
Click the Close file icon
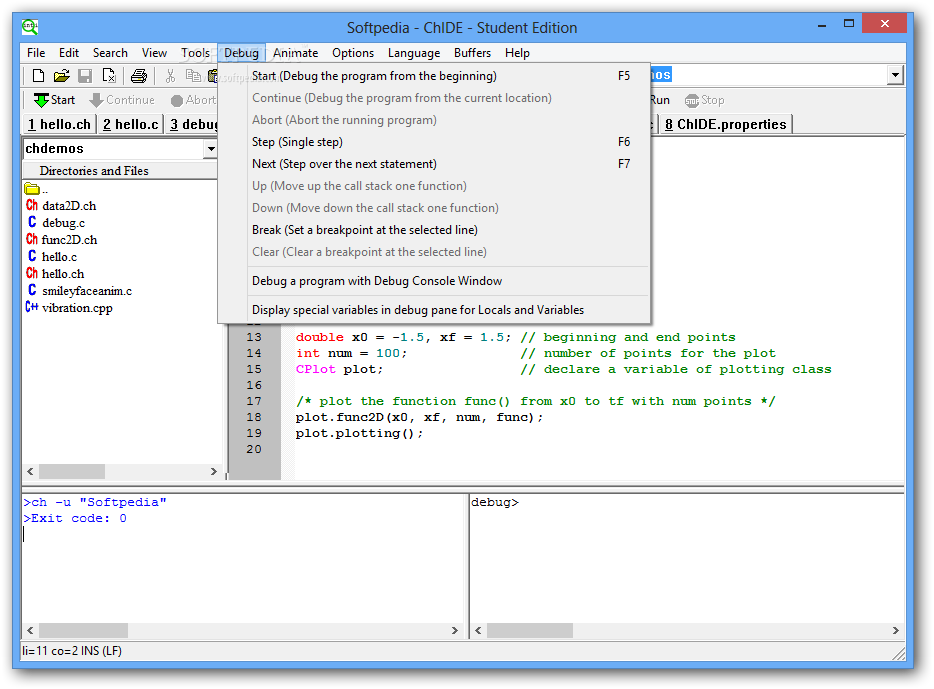coord(109,76)
